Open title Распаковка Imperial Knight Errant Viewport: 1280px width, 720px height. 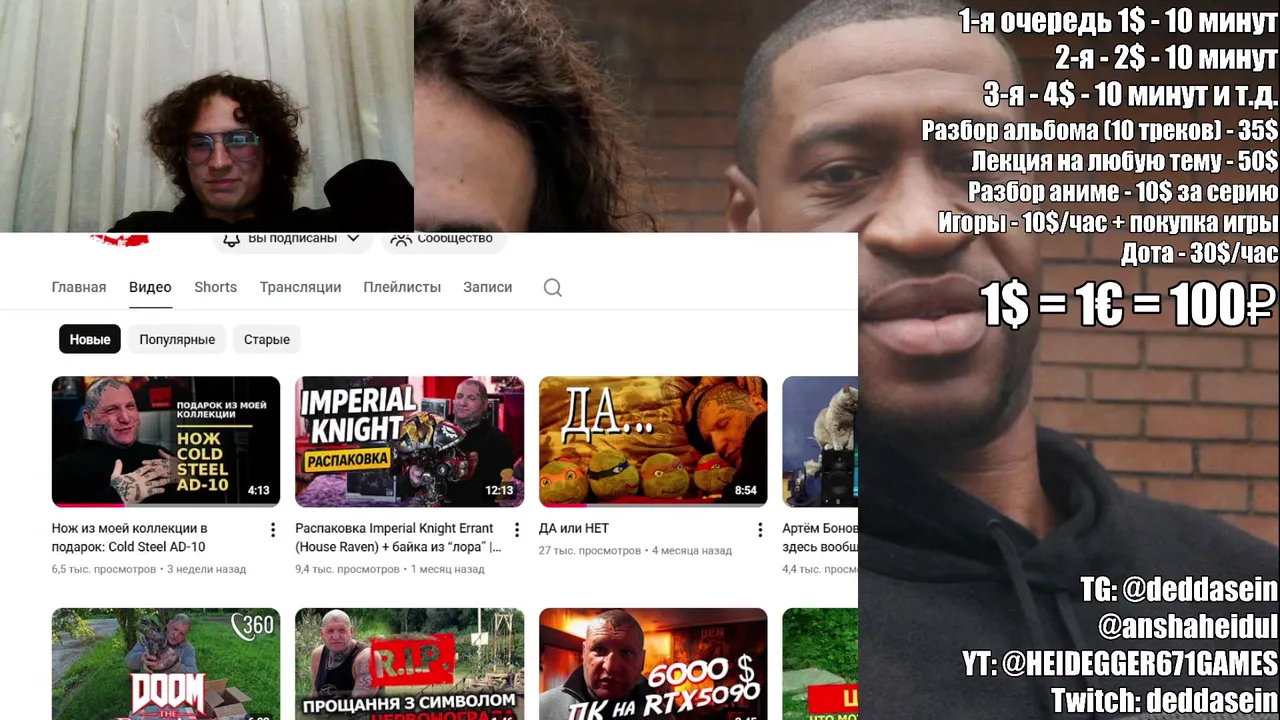(x=398, y=537)
